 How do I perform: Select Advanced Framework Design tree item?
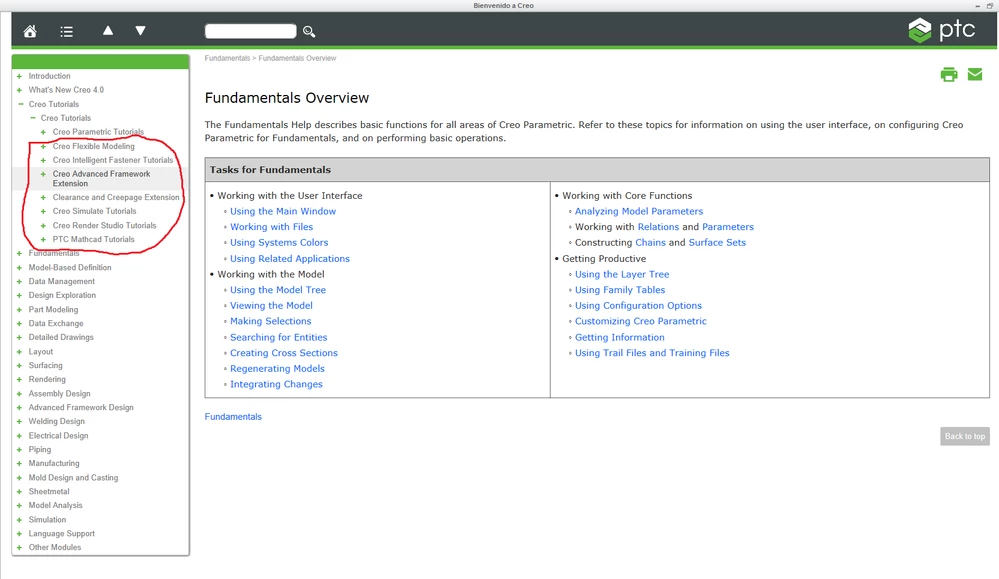(x=81, y=407)
